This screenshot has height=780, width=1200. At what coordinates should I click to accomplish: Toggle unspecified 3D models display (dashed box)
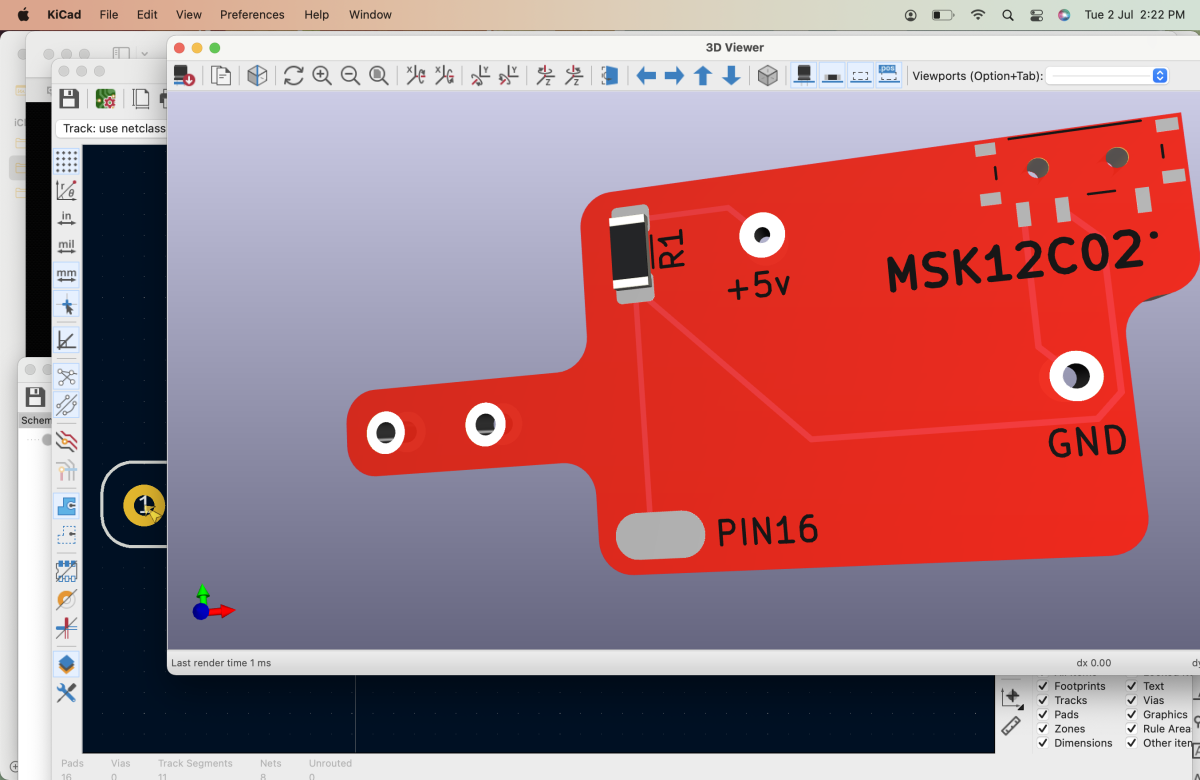860,76
